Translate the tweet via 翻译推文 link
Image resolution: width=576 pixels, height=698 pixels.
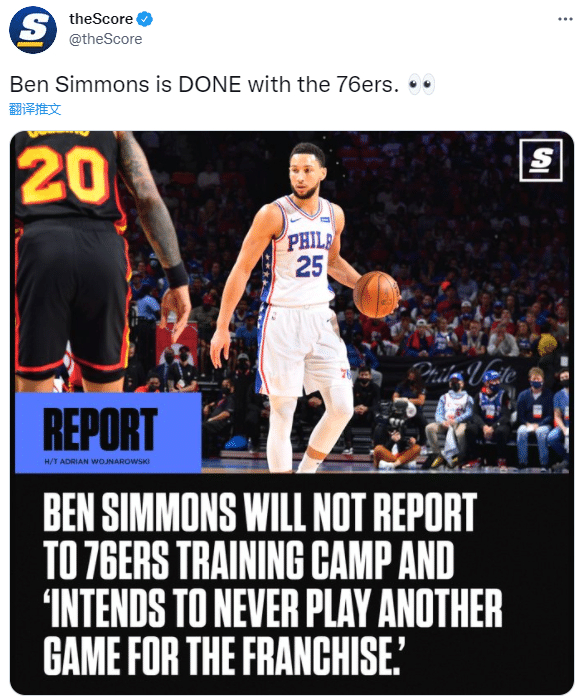[35, 109]
